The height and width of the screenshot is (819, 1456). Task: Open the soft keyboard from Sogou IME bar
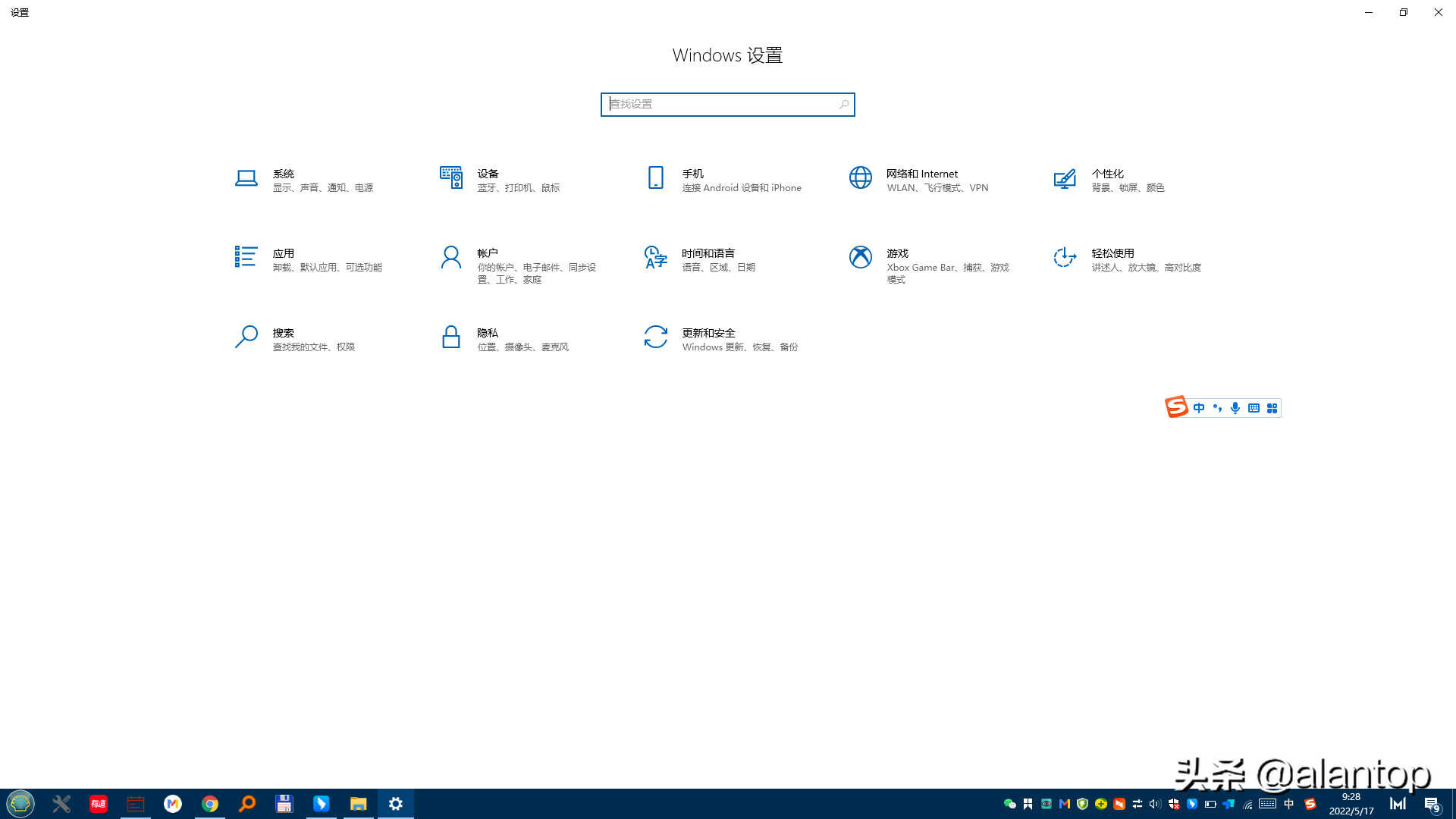click(x=1254, y=408)
